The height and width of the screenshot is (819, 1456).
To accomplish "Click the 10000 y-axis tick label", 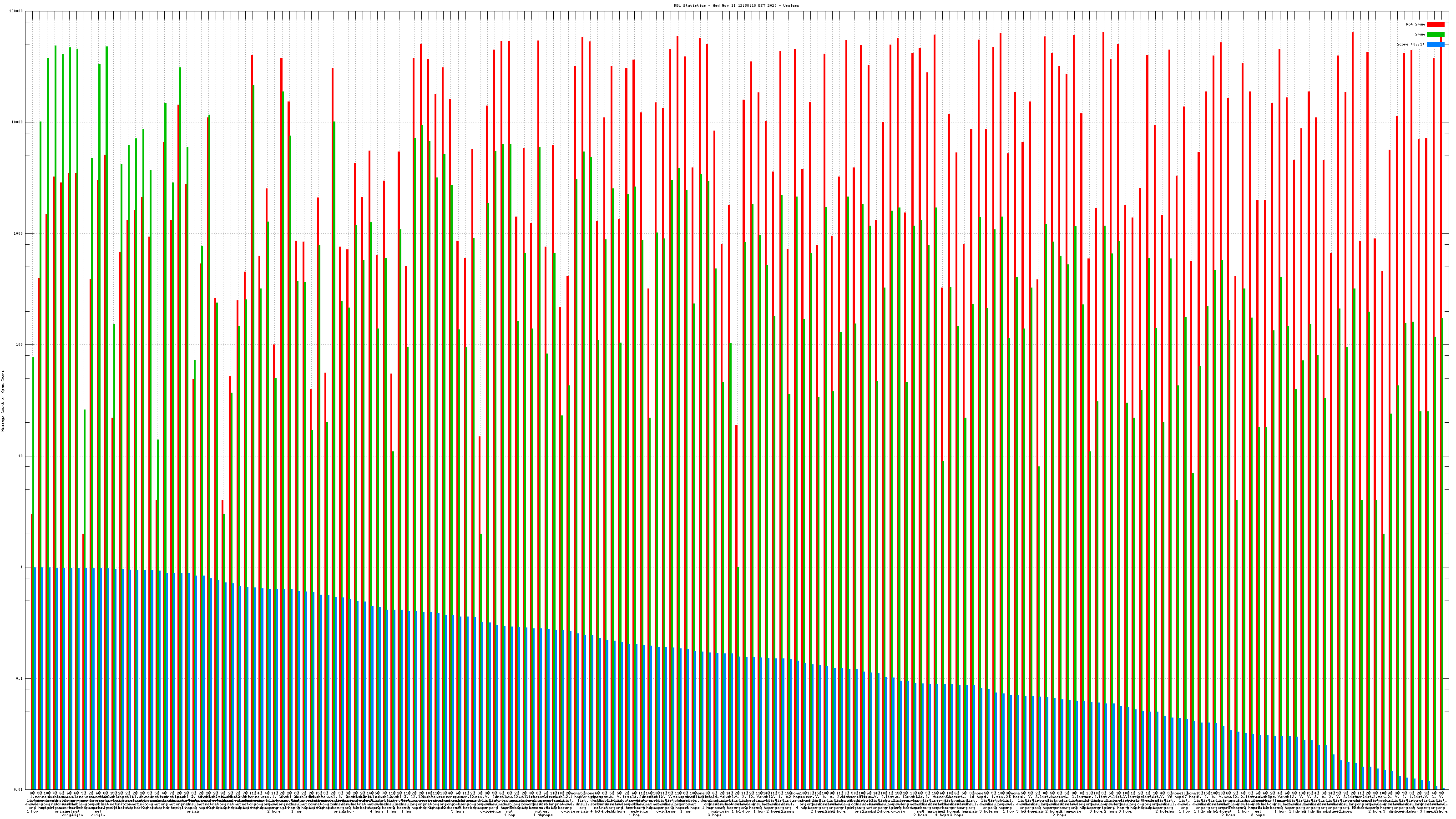I will pyautogui.click(x=18, y=123).
